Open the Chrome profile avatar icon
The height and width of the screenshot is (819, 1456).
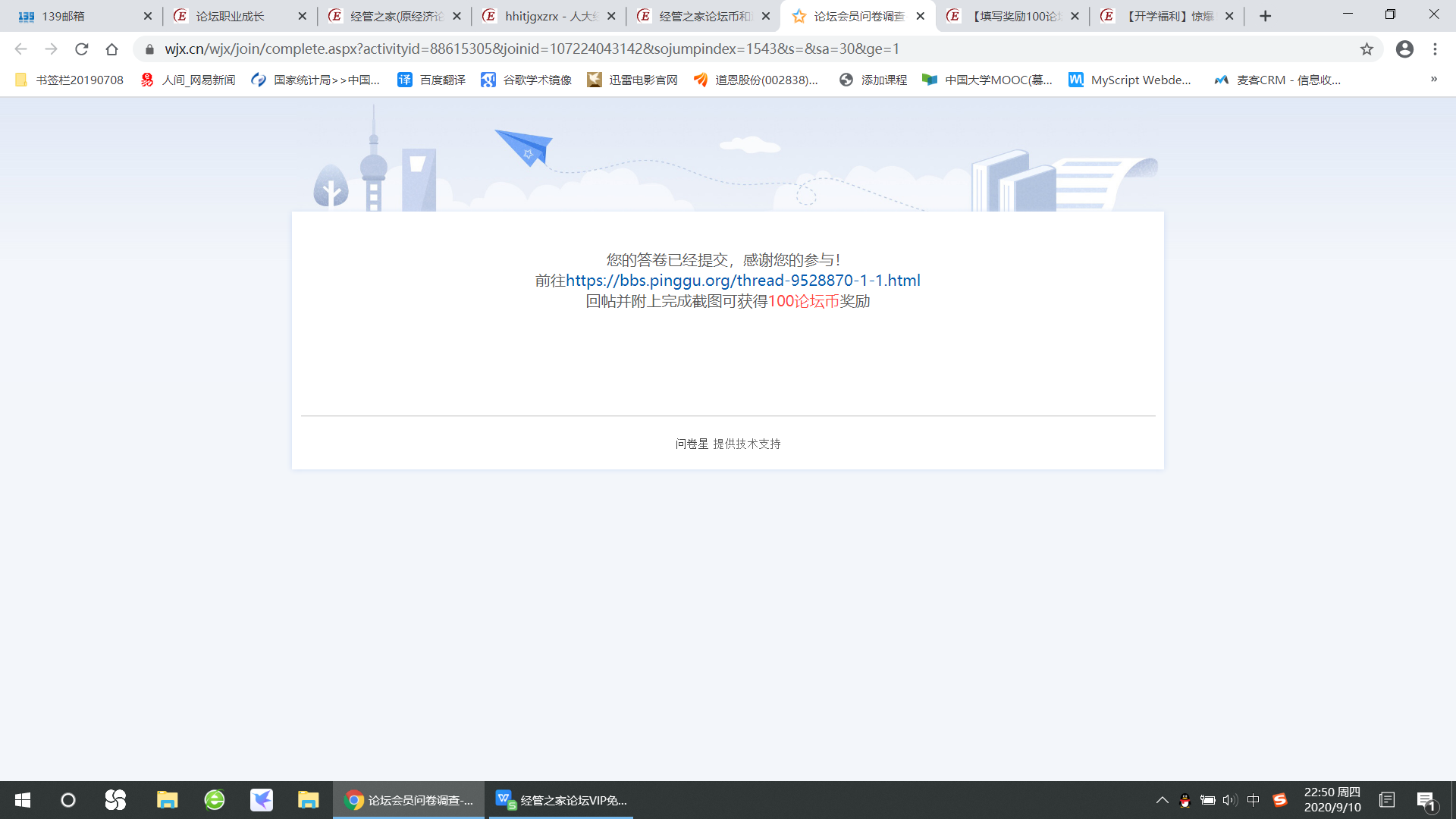[x=1404, y=49]
